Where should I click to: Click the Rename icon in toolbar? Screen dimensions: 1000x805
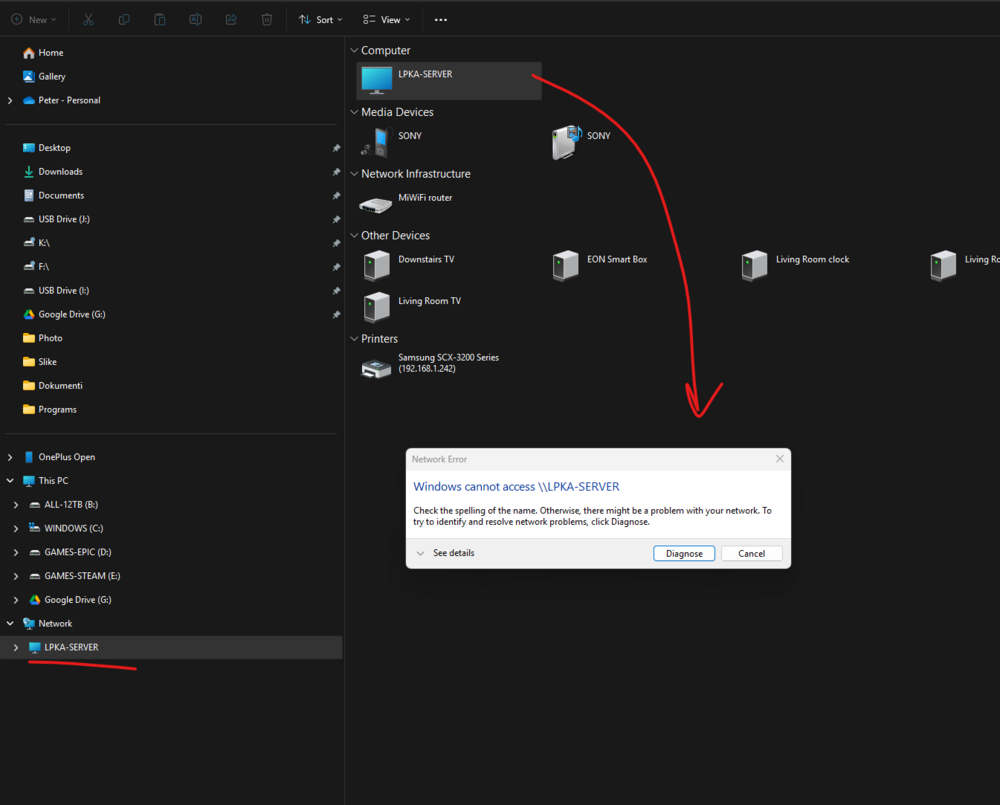click(195, 20)
